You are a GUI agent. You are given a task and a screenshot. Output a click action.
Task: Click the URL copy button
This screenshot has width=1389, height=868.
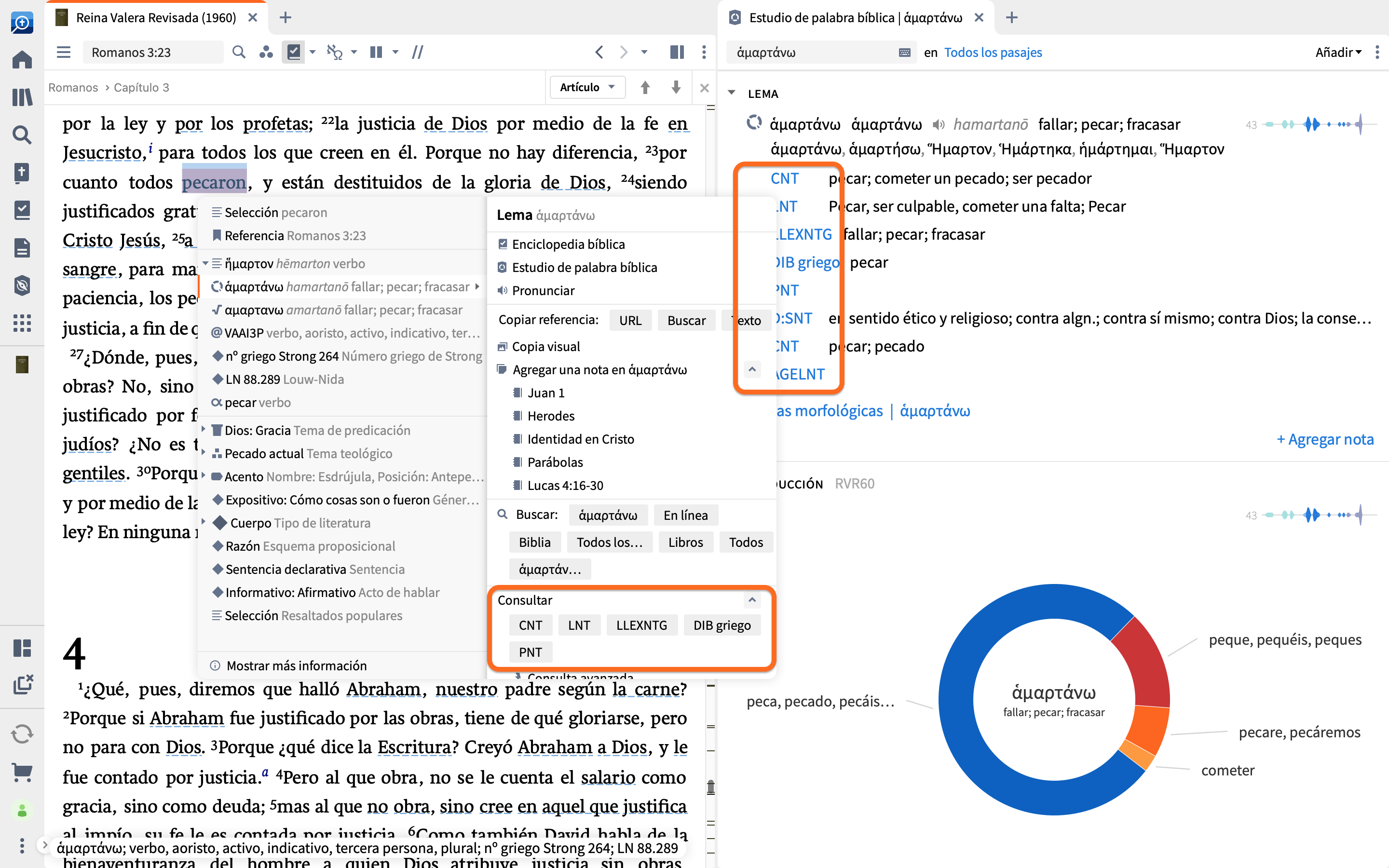(x=630, y=320)
